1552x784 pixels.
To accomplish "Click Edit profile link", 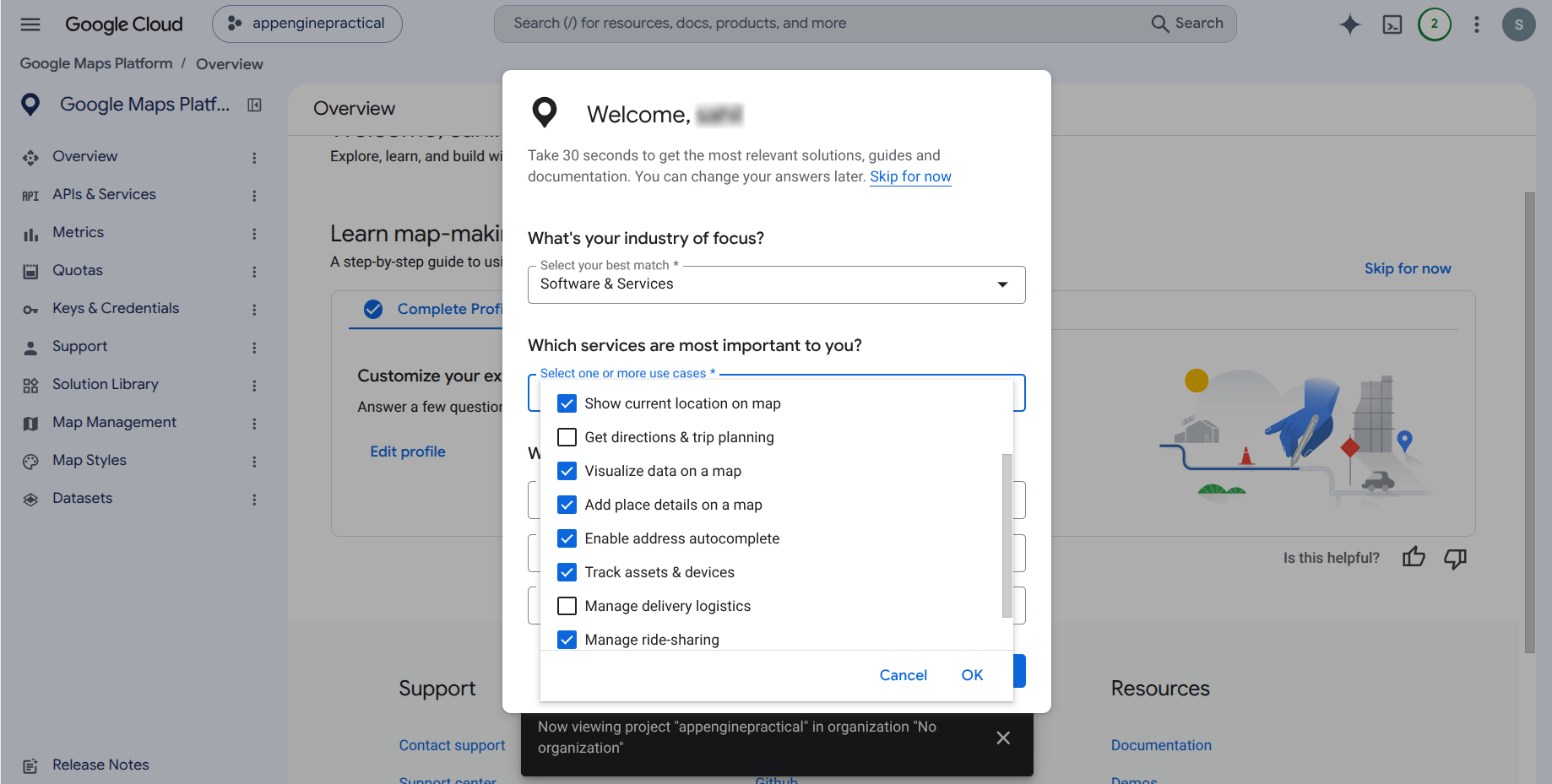I will (408, 451).
